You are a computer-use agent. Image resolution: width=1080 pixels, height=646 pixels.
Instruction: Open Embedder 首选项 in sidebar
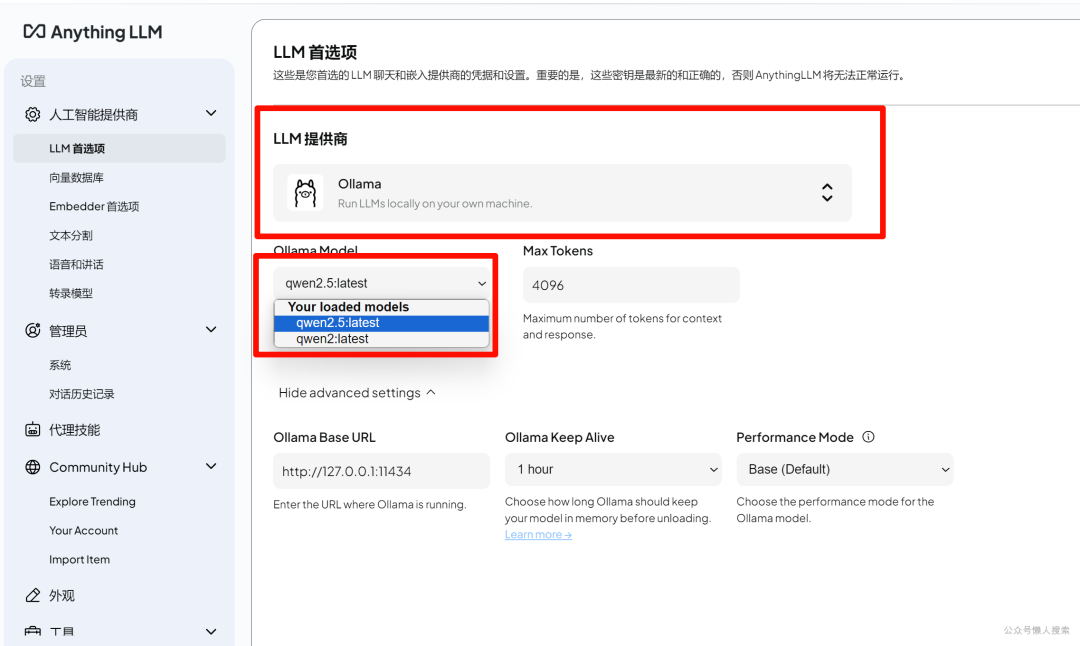94,207
